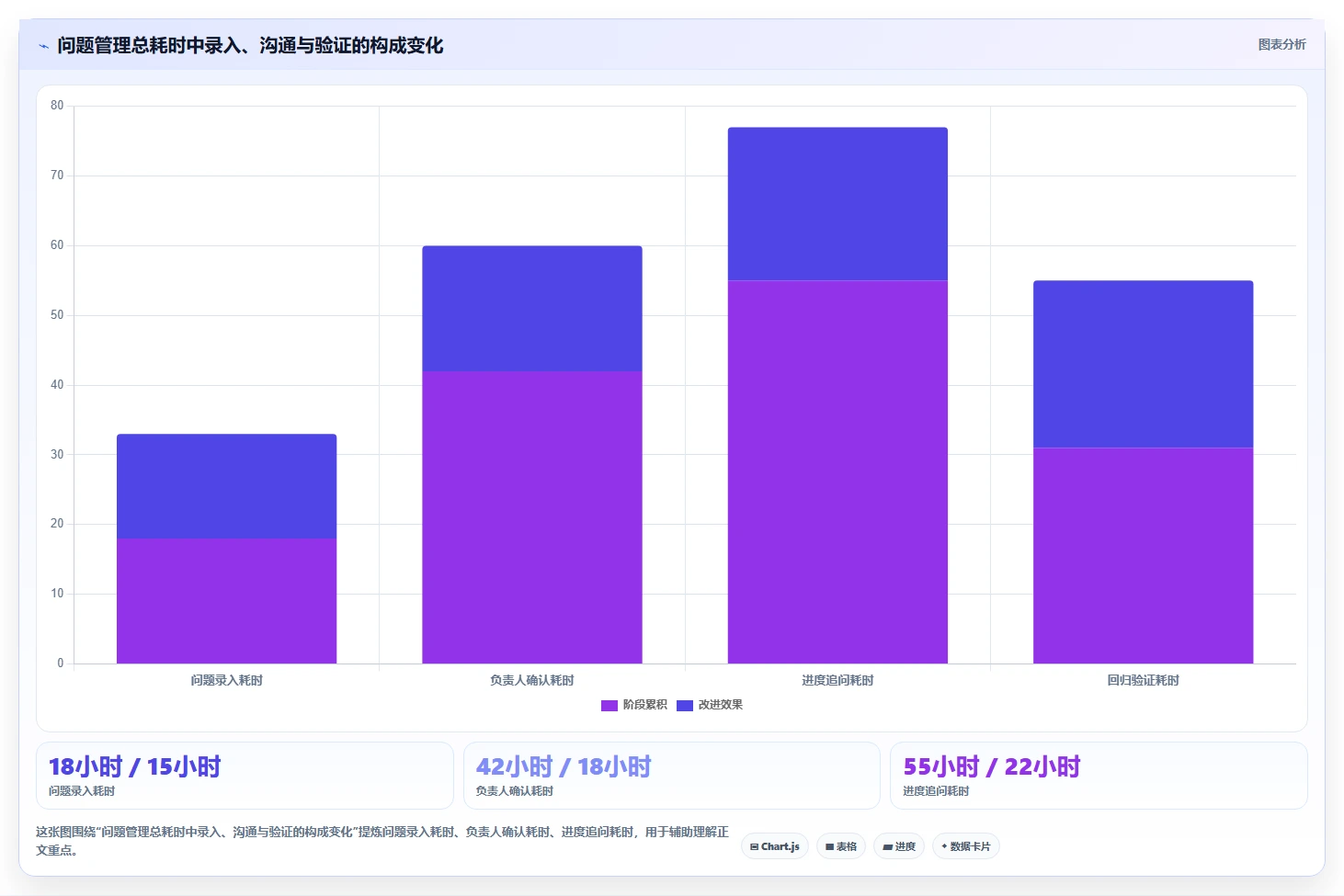1344x896 pixels.
Task: Click the 问题录入耗时 x-axis label
Action: (x=226, y=680)
